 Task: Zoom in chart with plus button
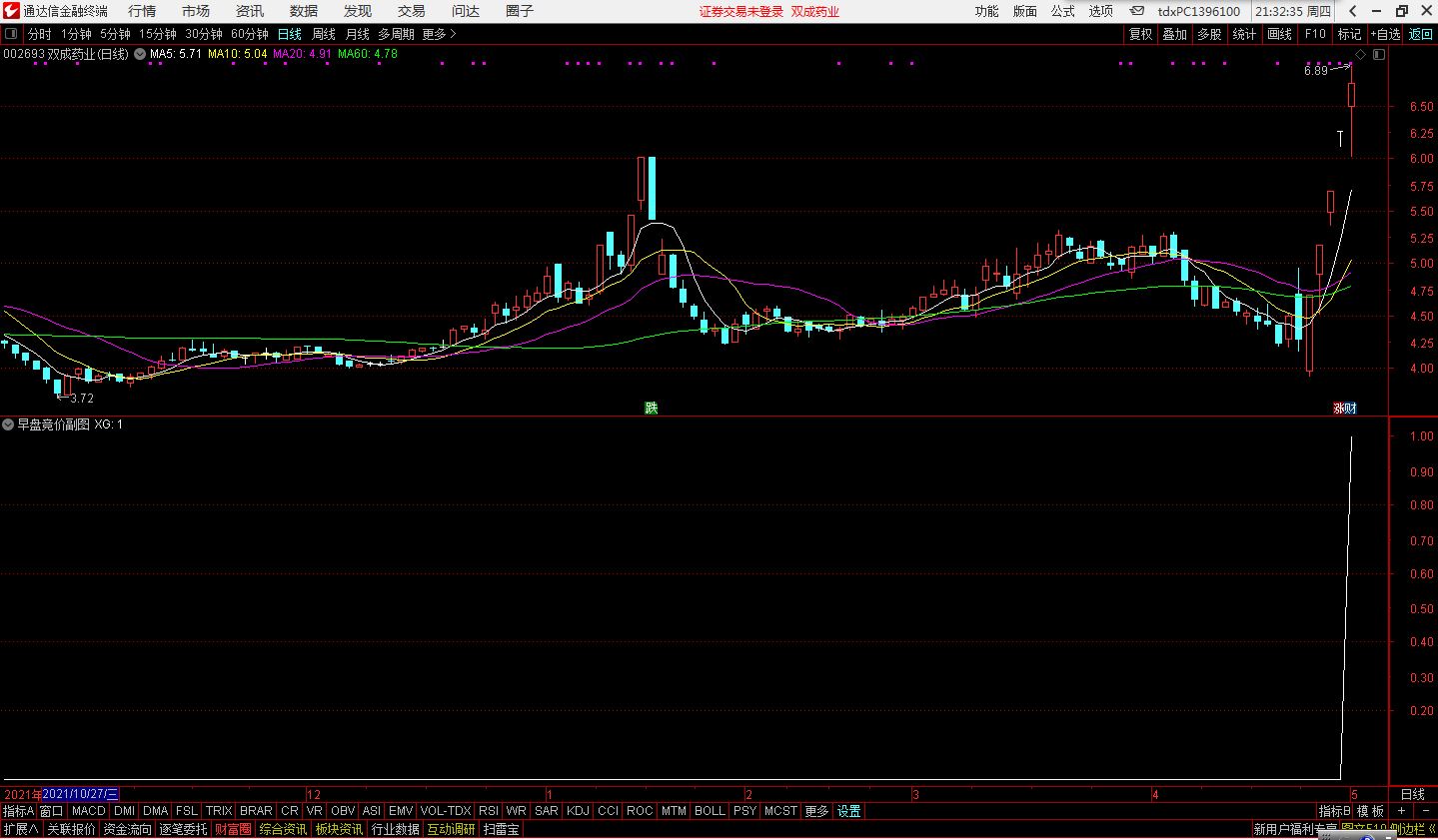[x=1401, y=811]
